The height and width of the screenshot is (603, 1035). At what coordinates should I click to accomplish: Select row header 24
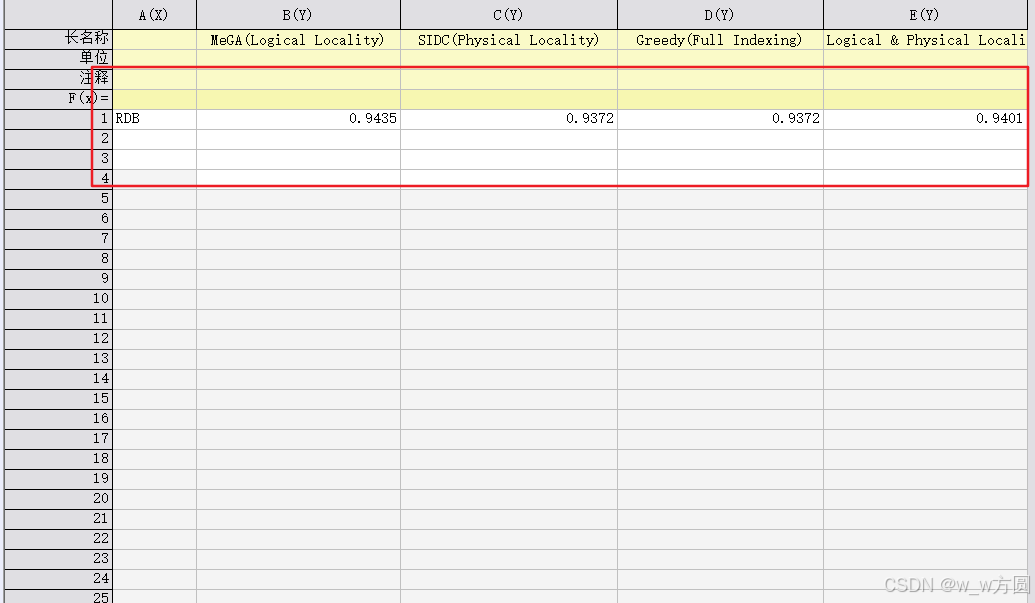[x=58, y=579]
